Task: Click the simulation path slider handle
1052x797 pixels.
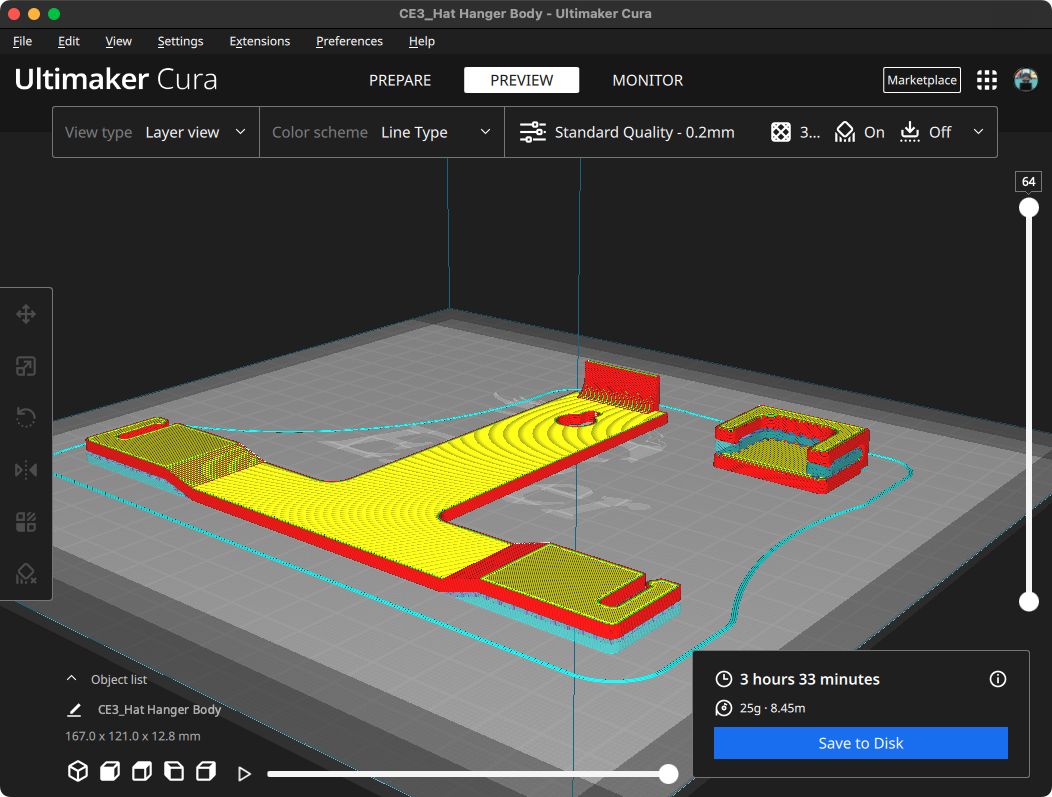Action: 668,774
